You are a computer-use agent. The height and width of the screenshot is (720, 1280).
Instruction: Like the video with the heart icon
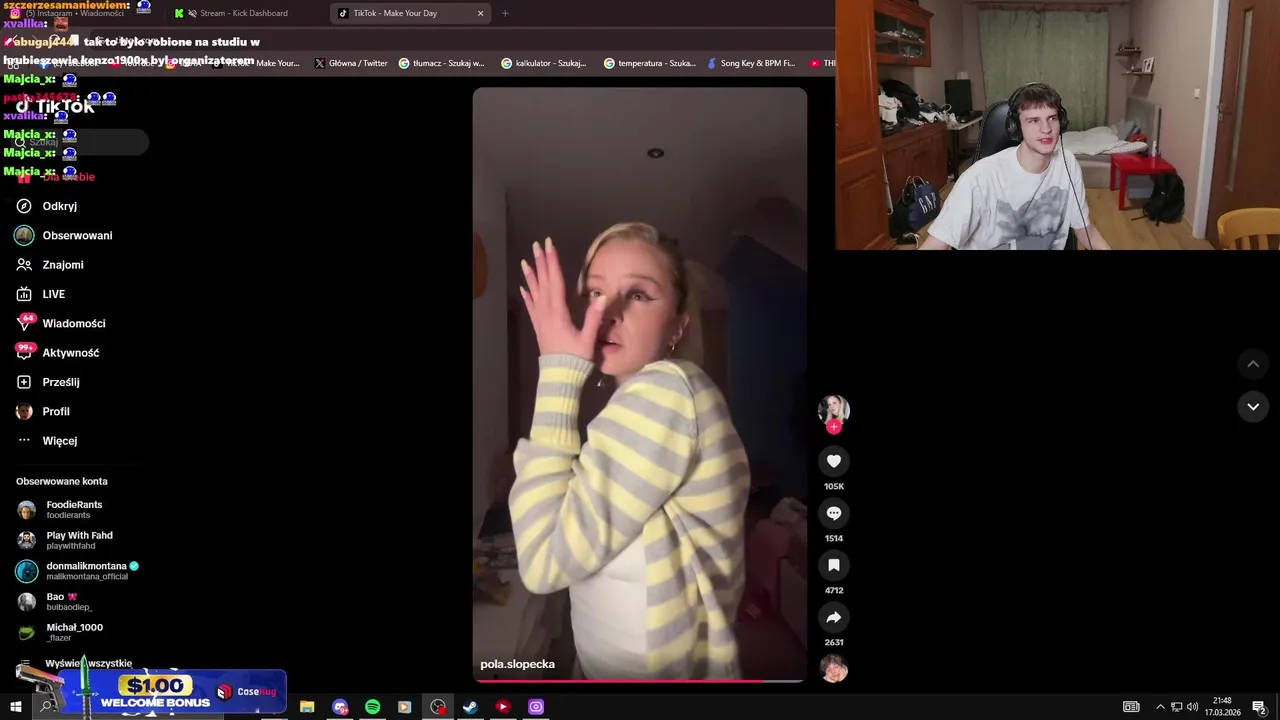833,461
